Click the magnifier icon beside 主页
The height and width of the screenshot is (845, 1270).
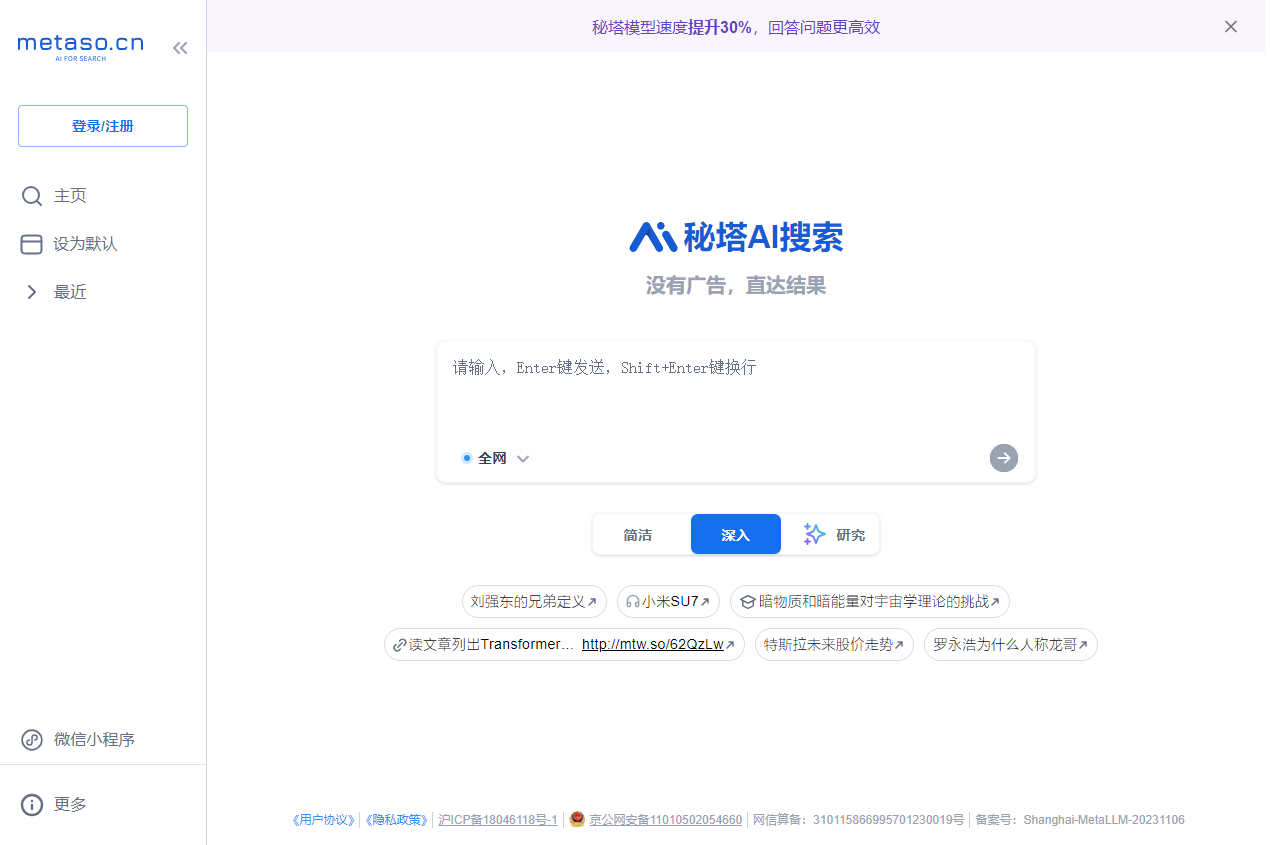pyautogui.click(x=32, y=196)
